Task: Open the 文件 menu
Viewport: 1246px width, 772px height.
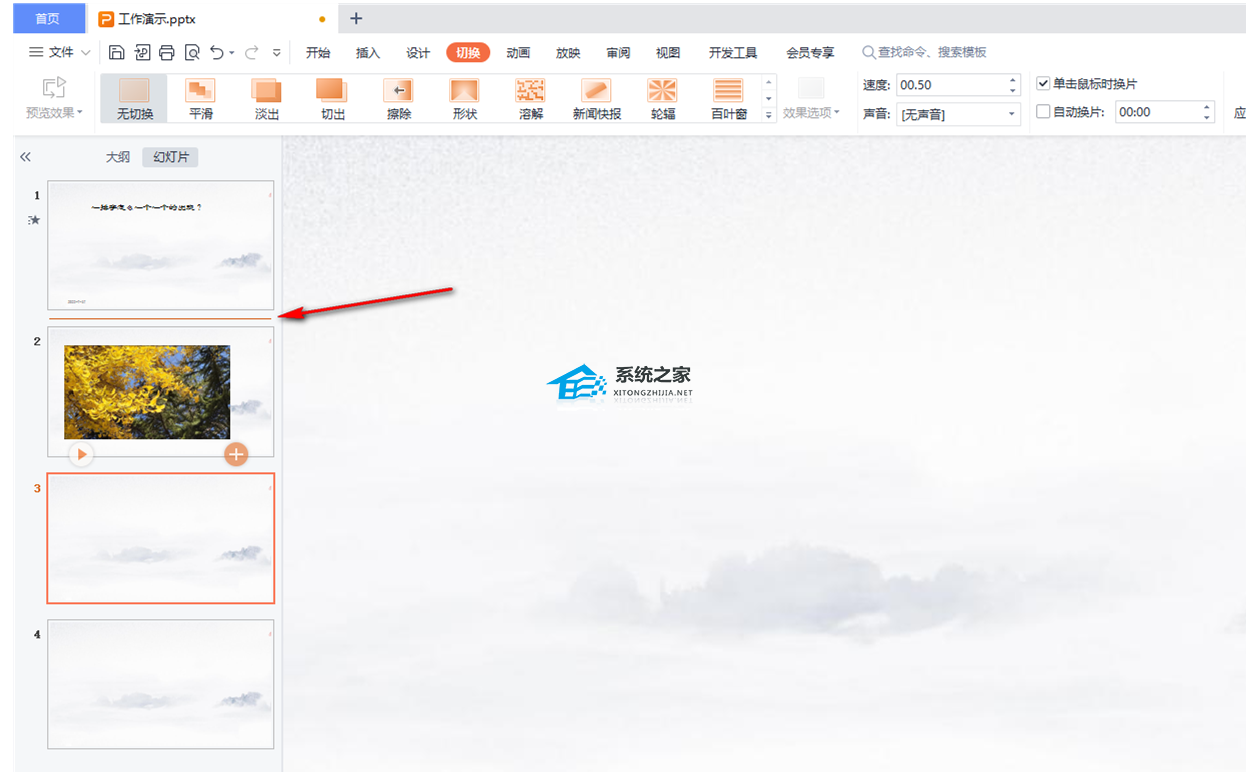Action: pos(59,52)
